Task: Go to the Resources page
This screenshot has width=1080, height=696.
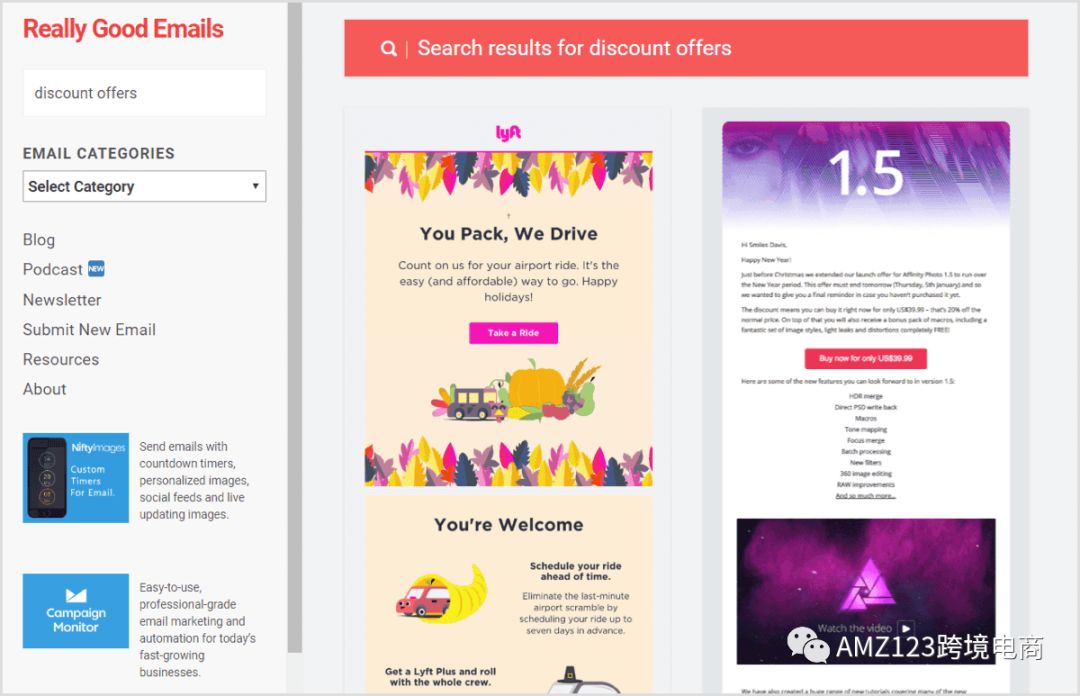Action: pyautogui.click(x=61, y=359)
